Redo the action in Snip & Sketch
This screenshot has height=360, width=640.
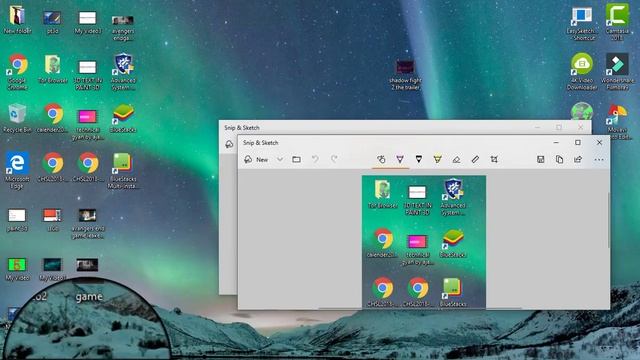334,159
